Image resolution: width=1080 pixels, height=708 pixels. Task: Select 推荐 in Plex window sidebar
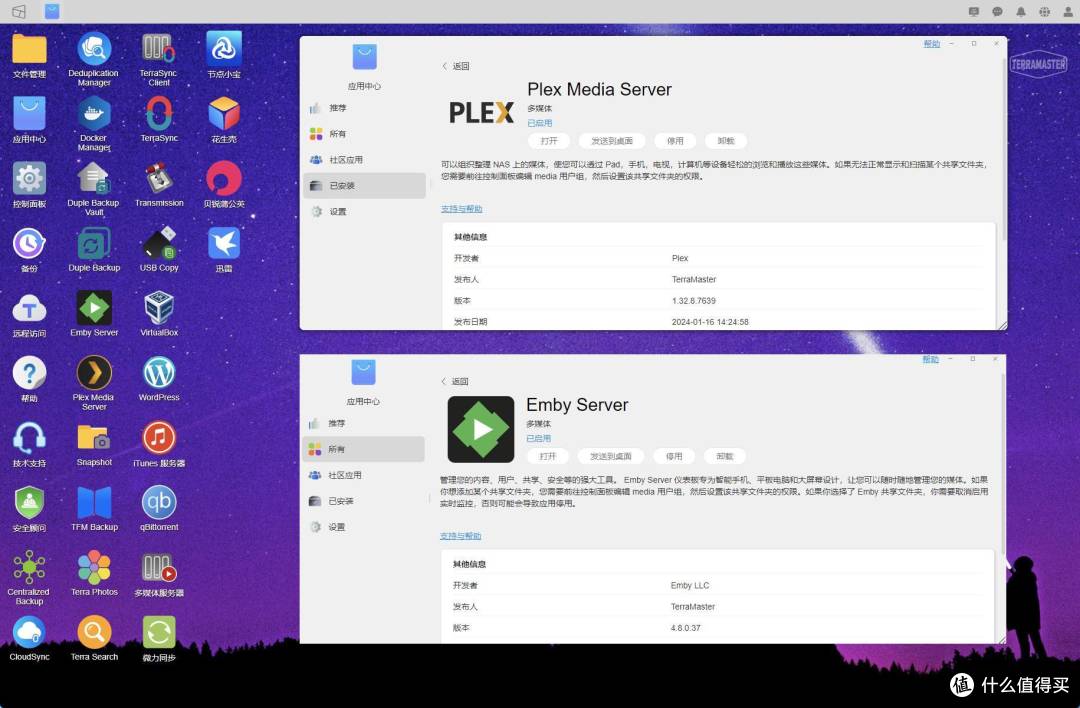pos(364,108)
